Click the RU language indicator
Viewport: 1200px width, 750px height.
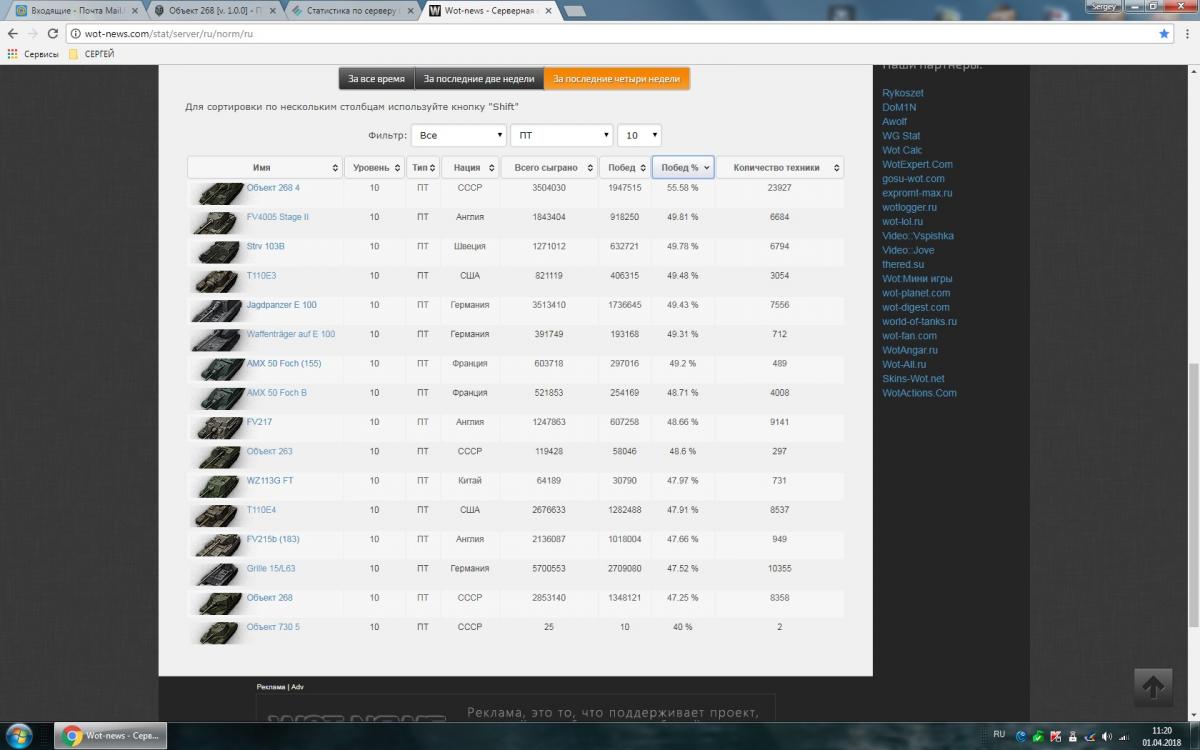point(1000,735)
